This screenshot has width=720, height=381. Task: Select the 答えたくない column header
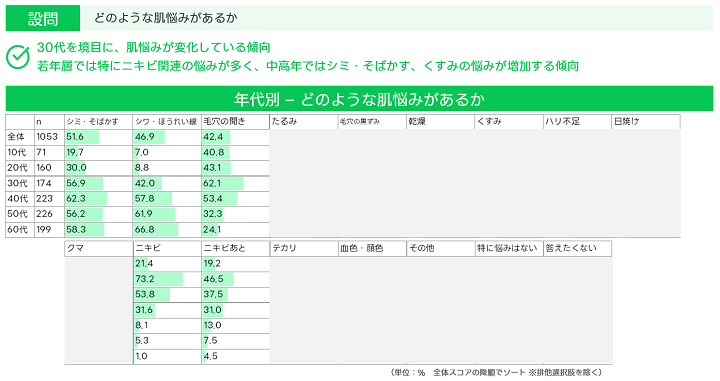[x=577, y=248]
